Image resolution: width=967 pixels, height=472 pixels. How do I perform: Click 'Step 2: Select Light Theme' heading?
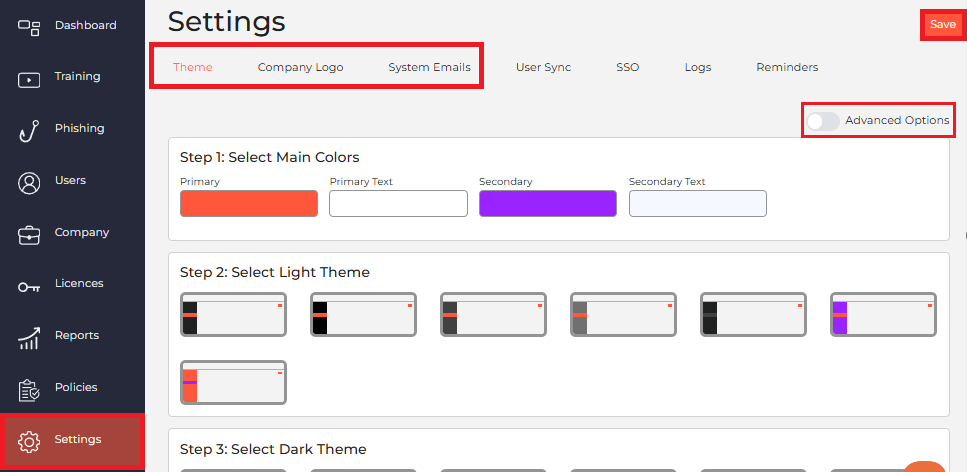[x=274, y=272]
